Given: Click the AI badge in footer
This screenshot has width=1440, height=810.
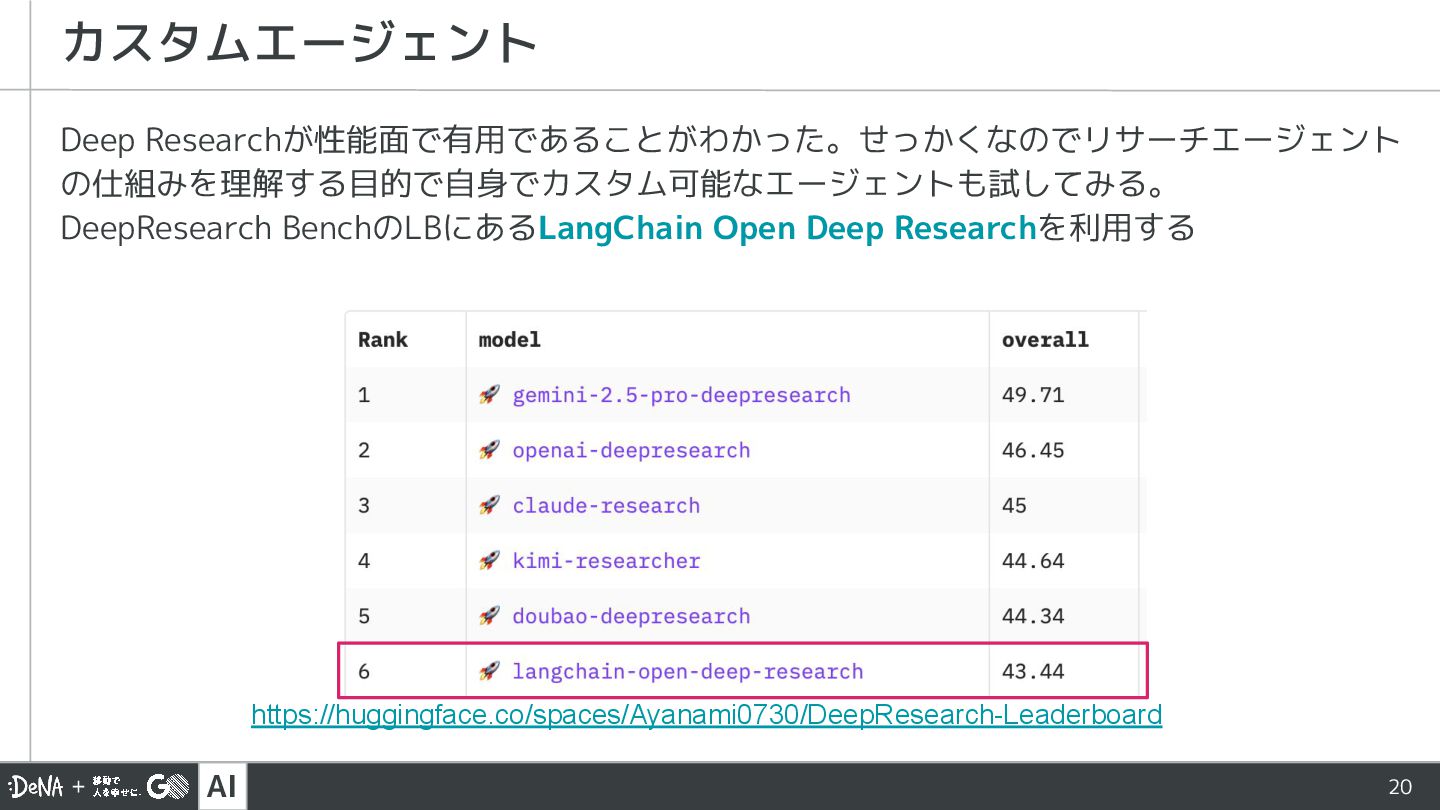Looking at the screenshot, I should point(222,787).
